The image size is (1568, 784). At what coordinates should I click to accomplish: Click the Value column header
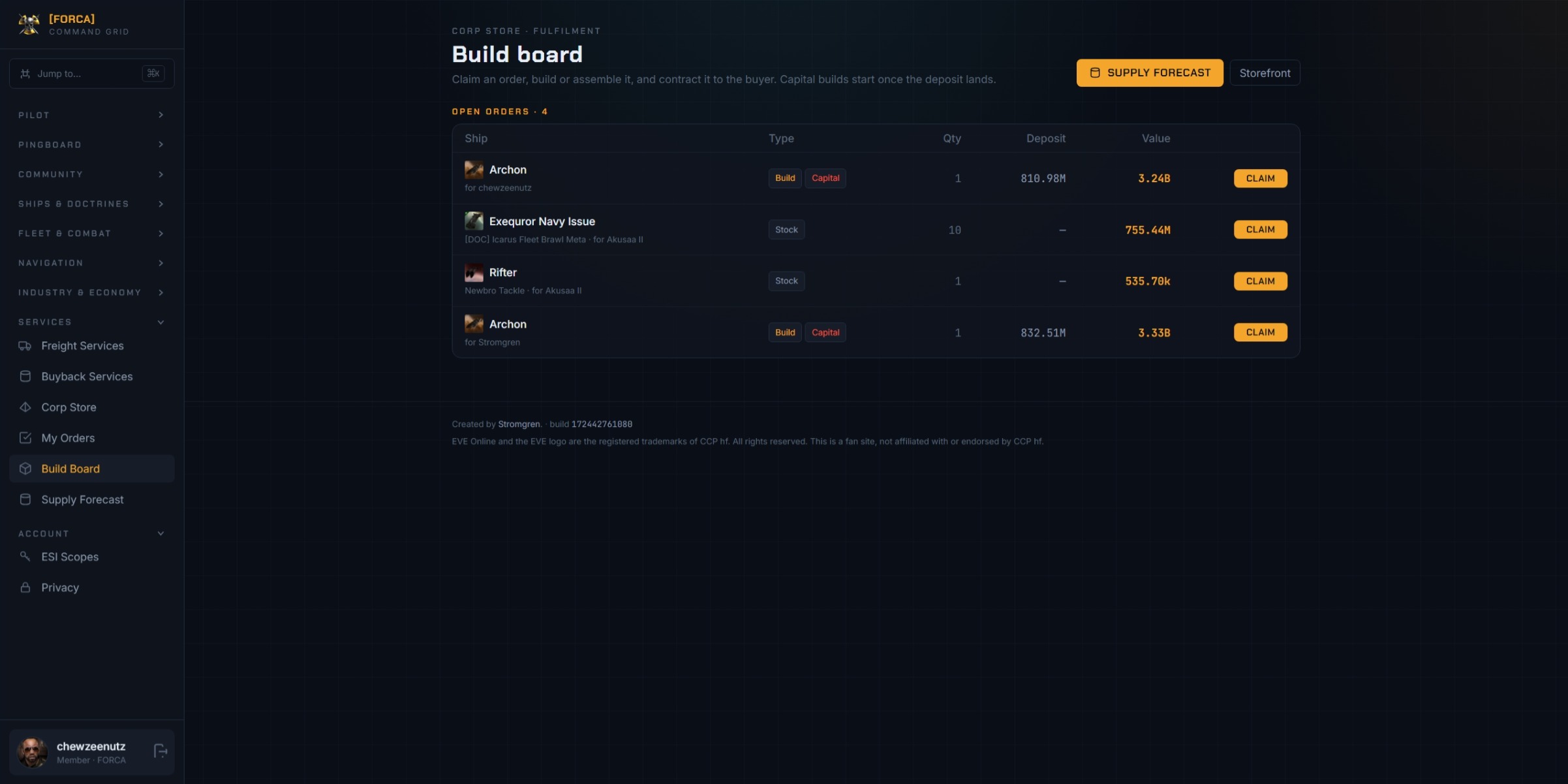pyautogui.click(x=1156, y=138)
